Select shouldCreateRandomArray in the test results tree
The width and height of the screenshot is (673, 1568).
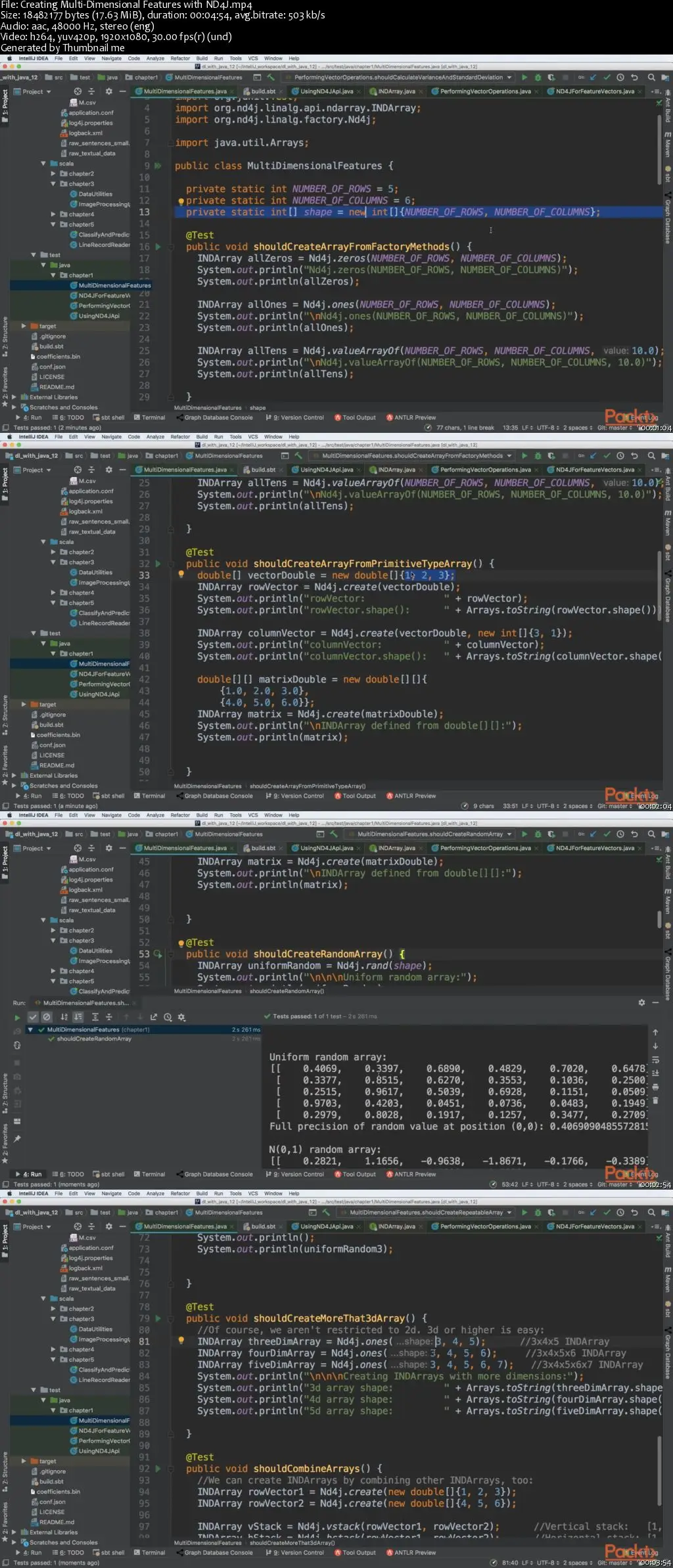coord(94,1039)
